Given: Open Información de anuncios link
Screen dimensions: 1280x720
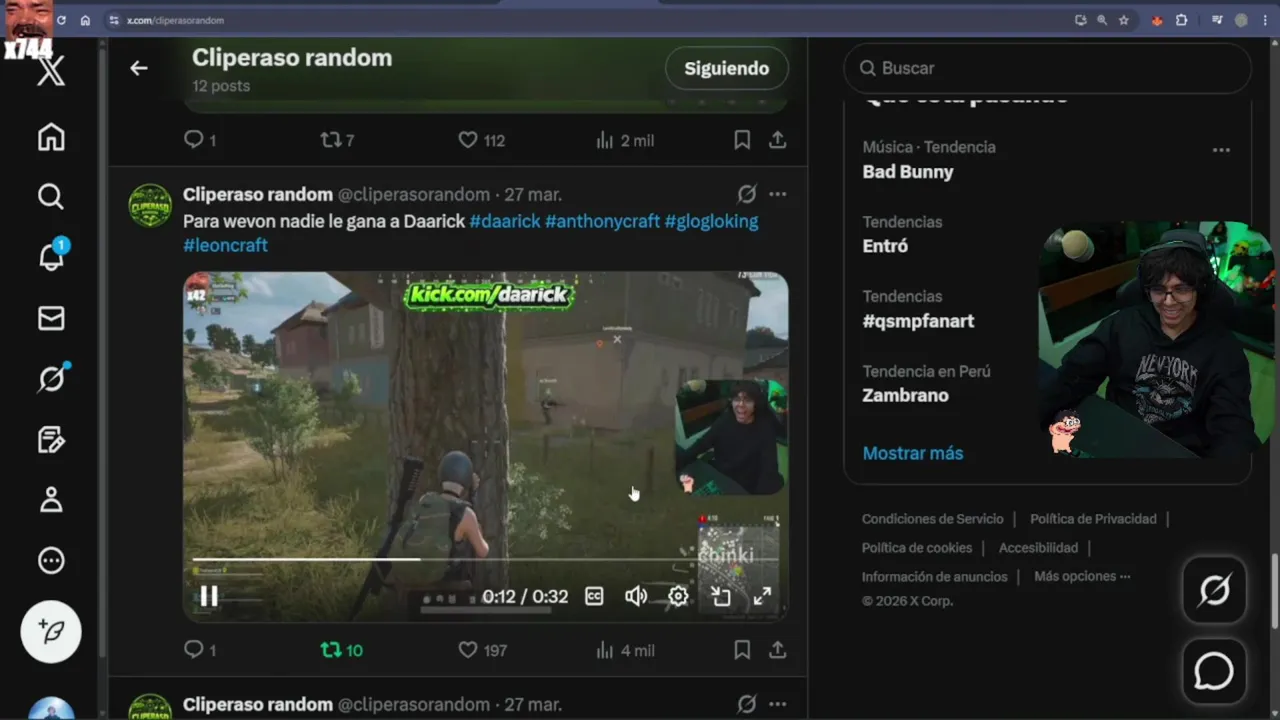Looking at the screenshot, I should [934, 577].
